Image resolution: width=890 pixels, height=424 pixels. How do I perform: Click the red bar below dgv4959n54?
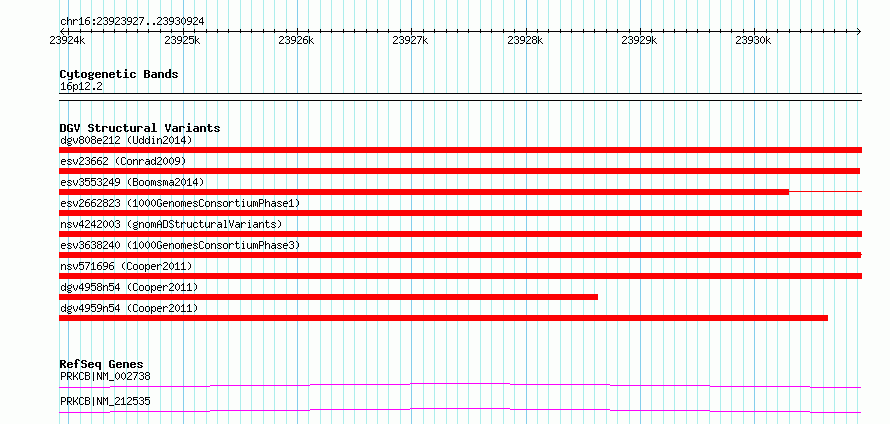click(x=443, y=318)
